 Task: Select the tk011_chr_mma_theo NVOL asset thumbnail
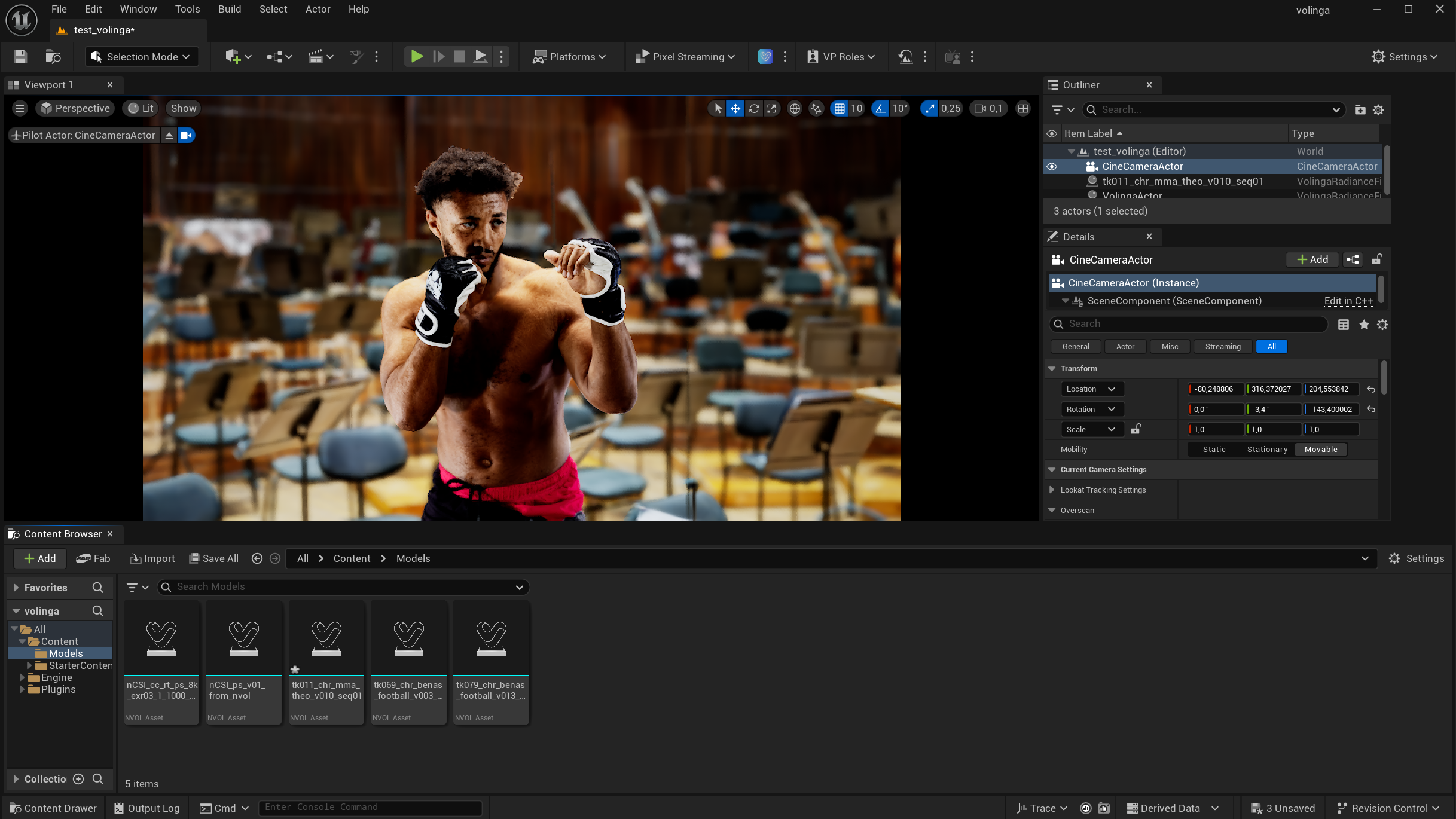(326, 637)
